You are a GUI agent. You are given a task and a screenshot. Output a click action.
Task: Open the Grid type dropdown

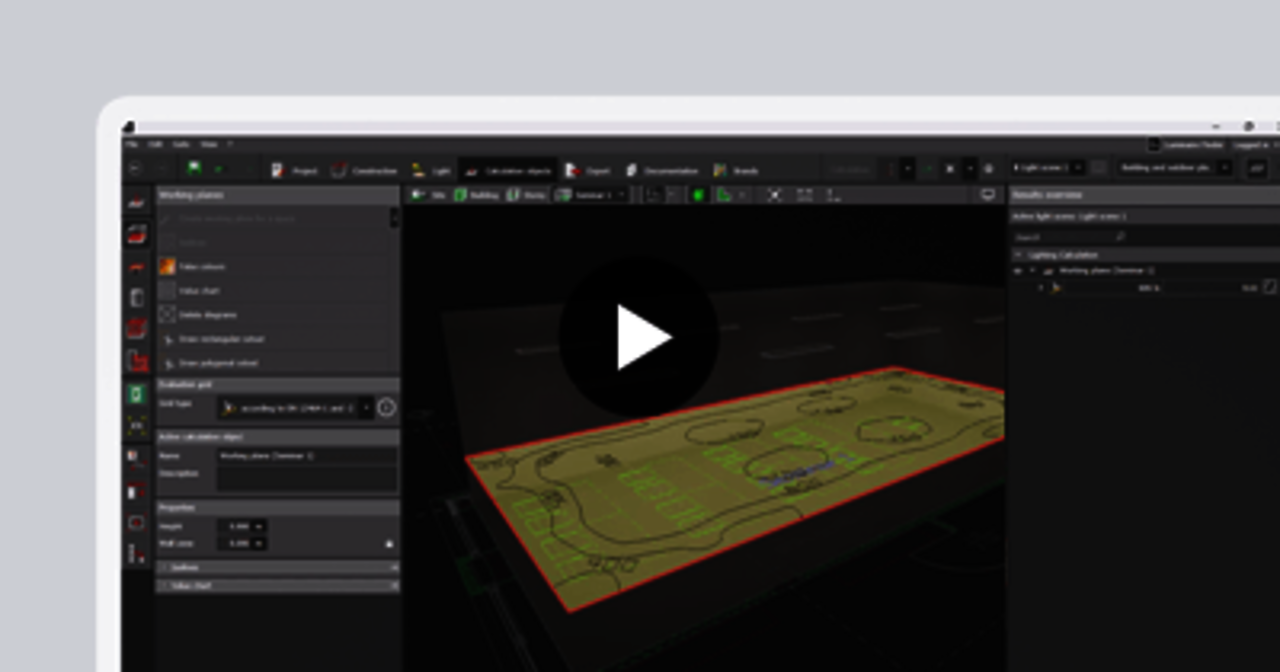(366, 407)
